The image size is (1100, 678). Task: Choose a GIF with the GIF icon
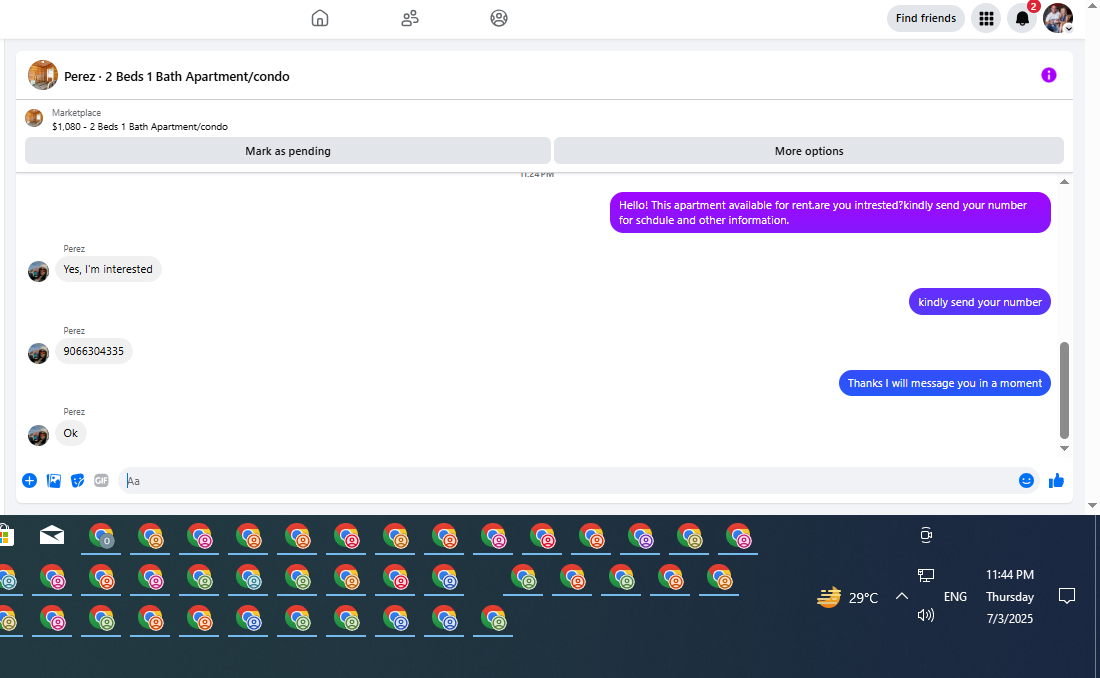[x=101, y=481]
